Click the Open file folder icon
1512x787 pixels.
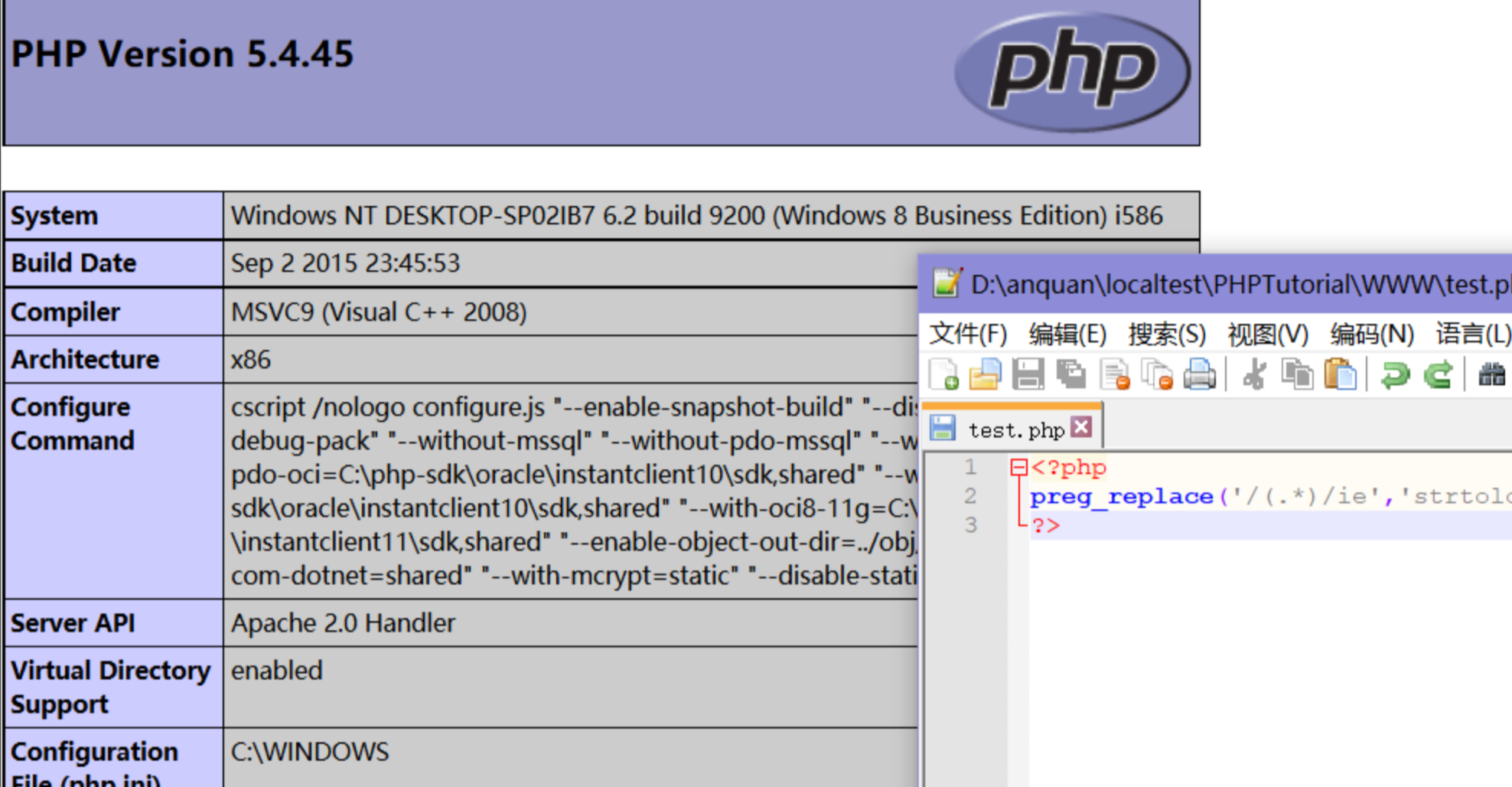[x=985, y=375]
